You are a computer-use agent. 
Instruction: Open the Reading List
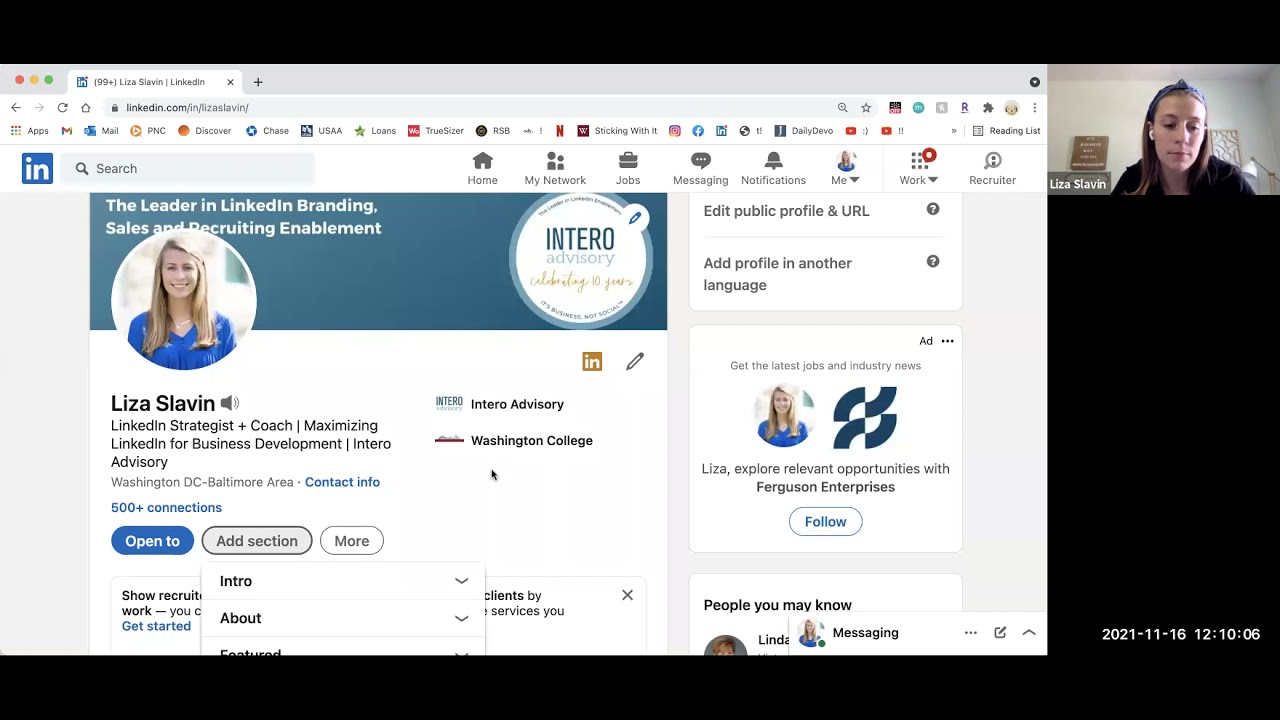[x=1006, y=131]
